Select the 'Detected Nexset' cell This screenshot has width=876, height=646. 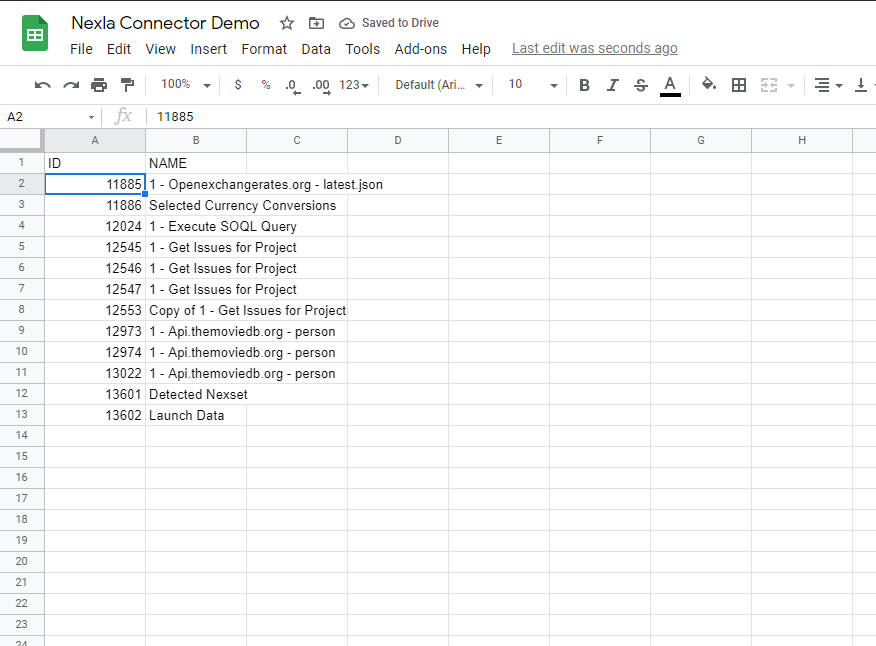point(196,394)
